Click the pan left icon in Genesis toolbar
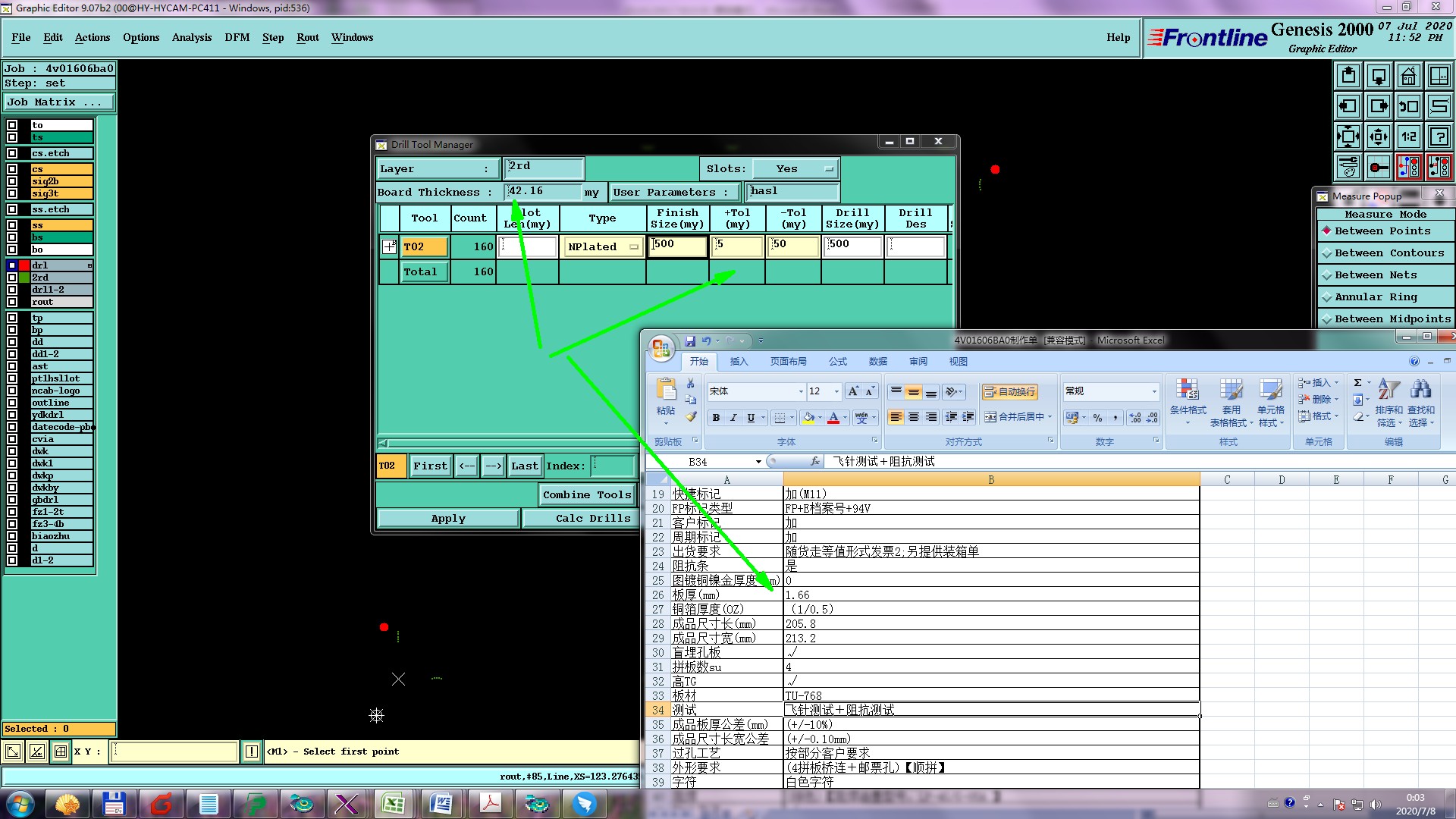 (1348, 106)
